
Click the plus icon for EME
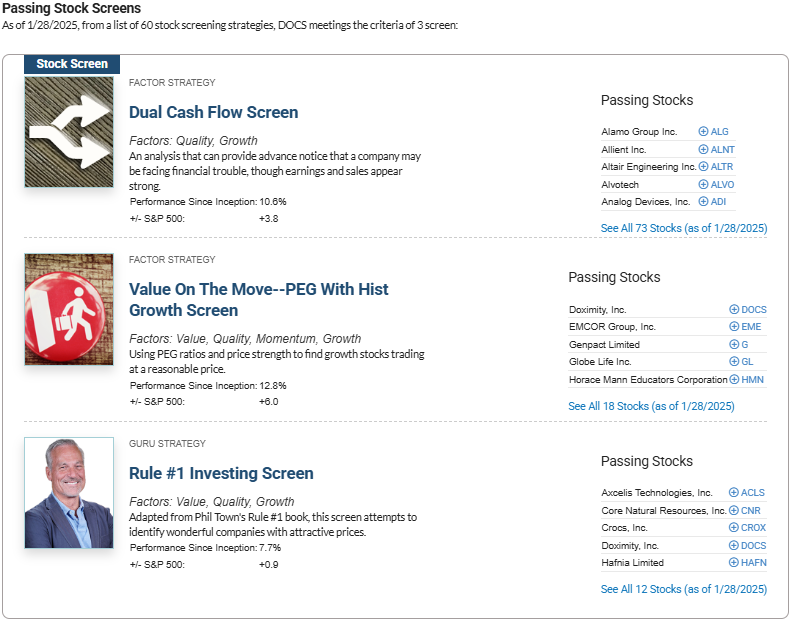coord(734,327)
